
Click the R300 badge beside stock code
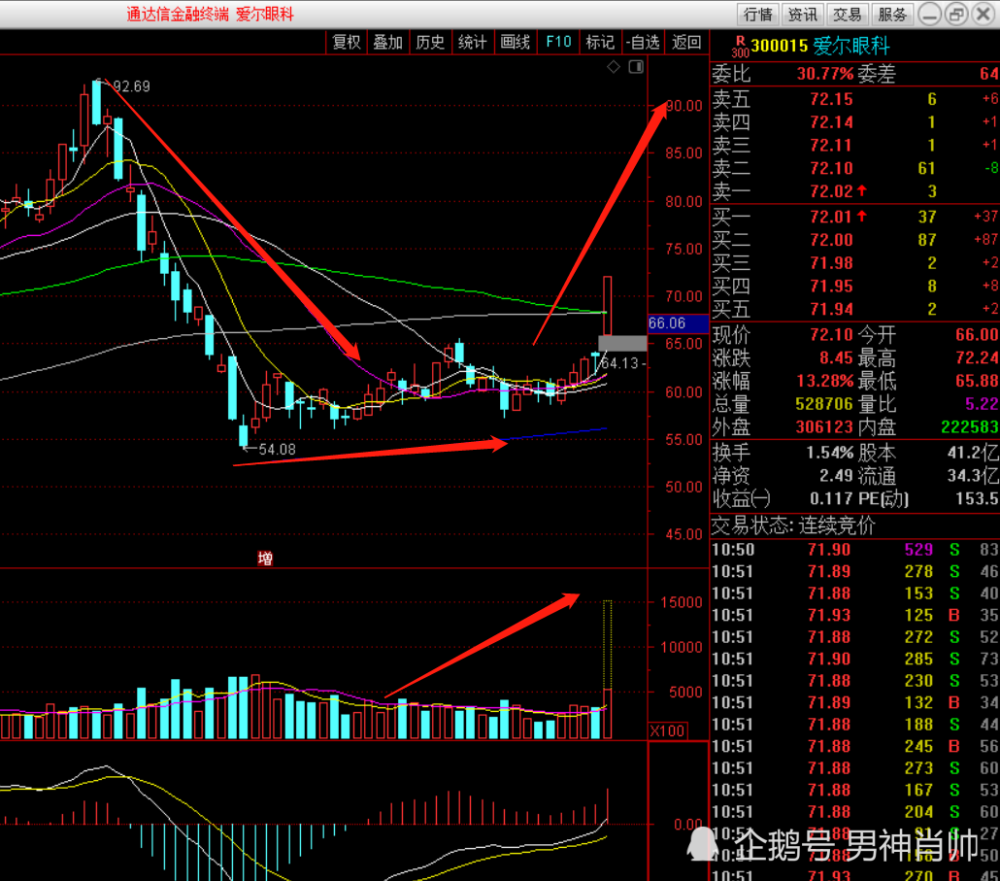(740, 47)
